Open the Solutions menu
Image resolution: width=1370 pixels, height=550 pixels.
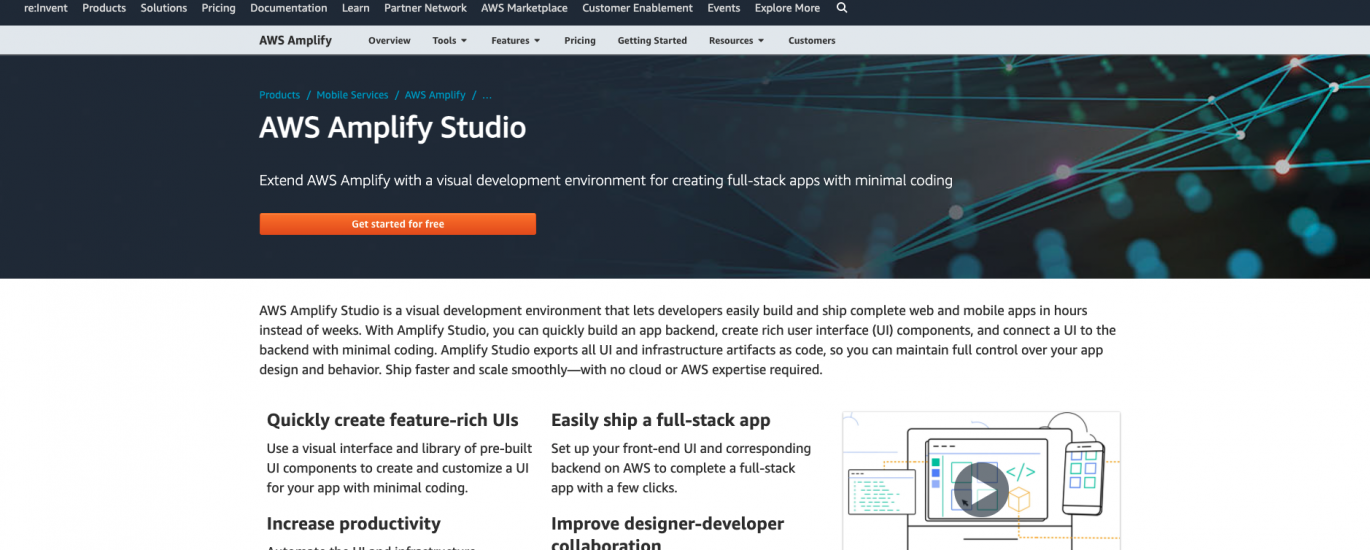point(164,8)
